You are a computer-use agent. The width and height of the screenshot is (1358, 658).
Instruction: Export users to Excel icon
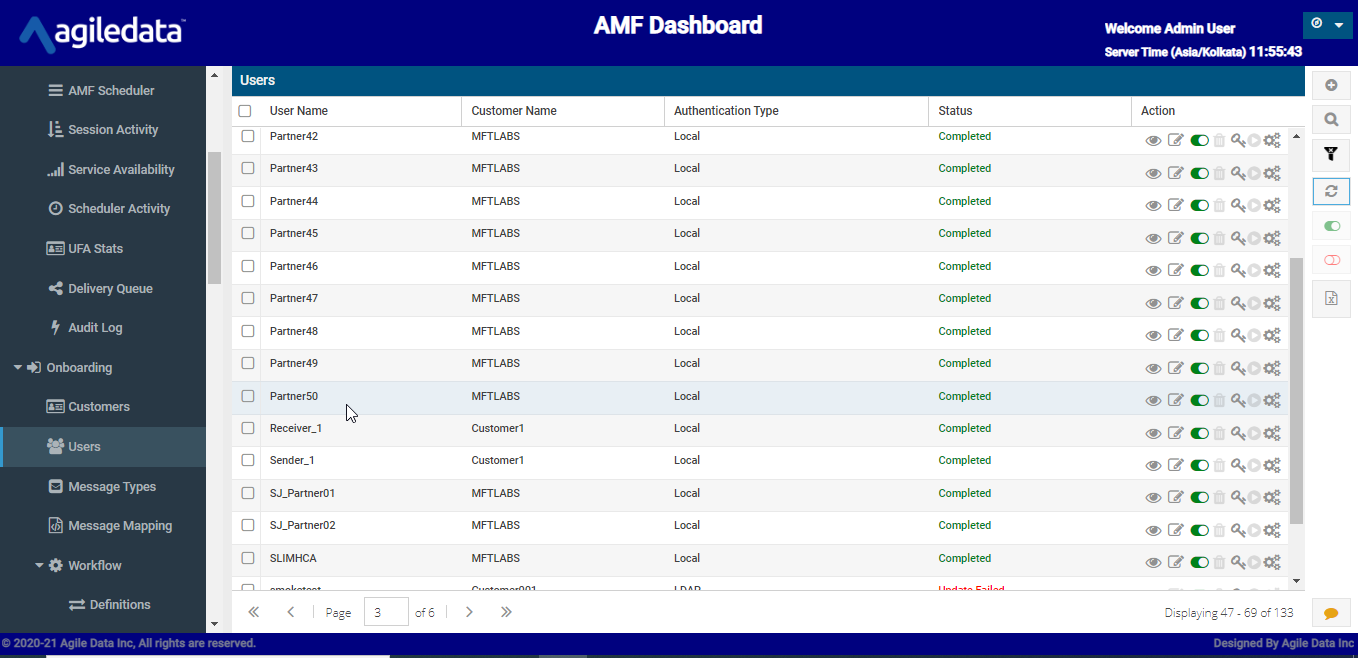(x=1331, y=298)
